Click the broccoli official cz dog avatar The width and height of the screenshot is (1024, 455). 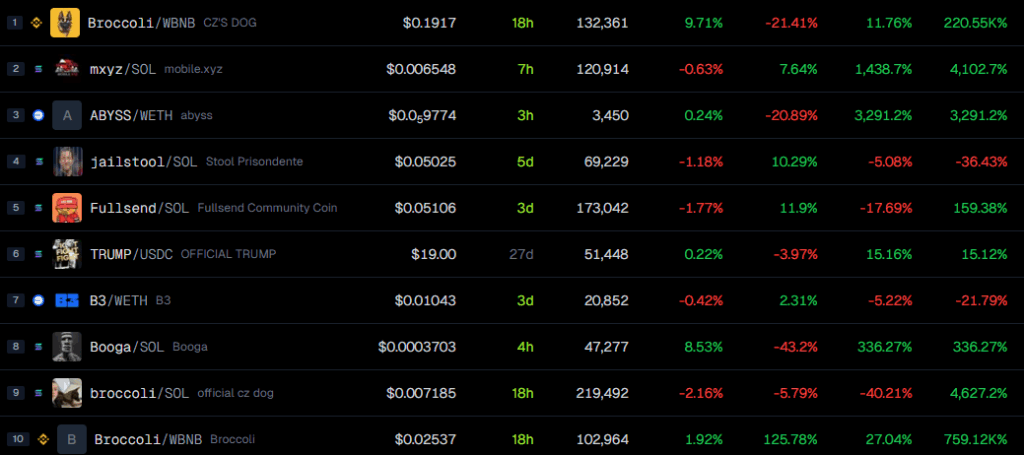coord(67,394)
